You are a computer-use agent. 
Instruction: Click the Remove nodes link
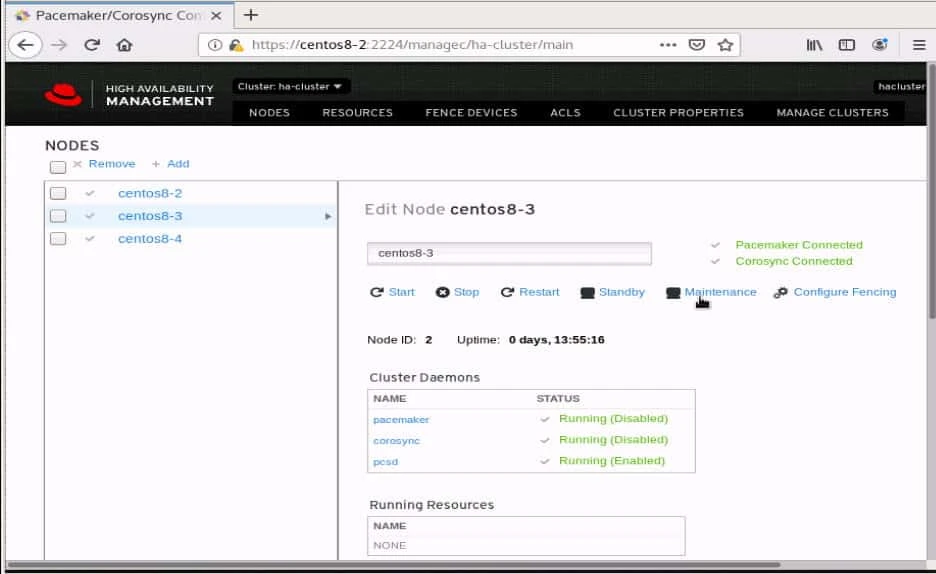pos(112,163)
